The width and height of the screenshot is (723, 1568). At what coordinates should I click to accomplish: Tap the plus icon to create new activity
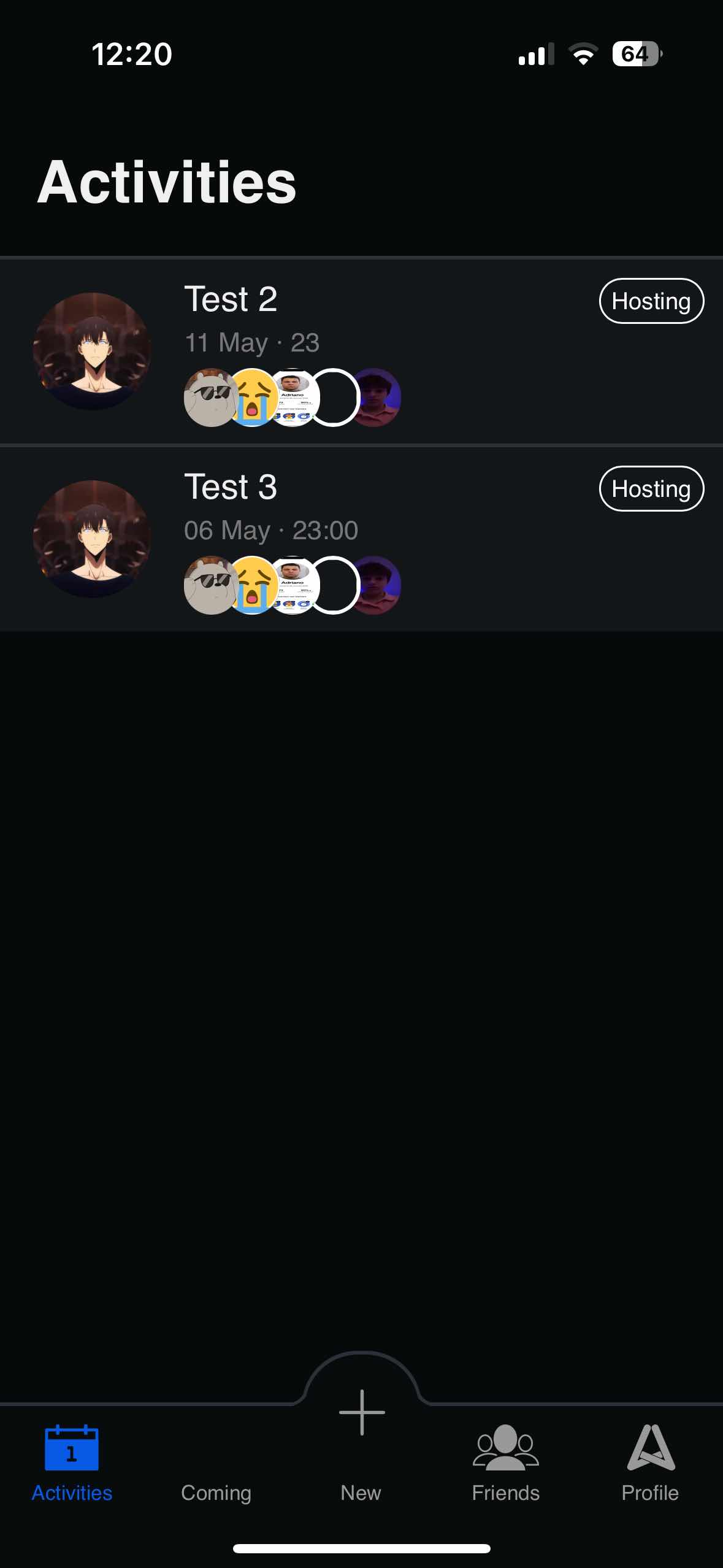pos(362,1412)
